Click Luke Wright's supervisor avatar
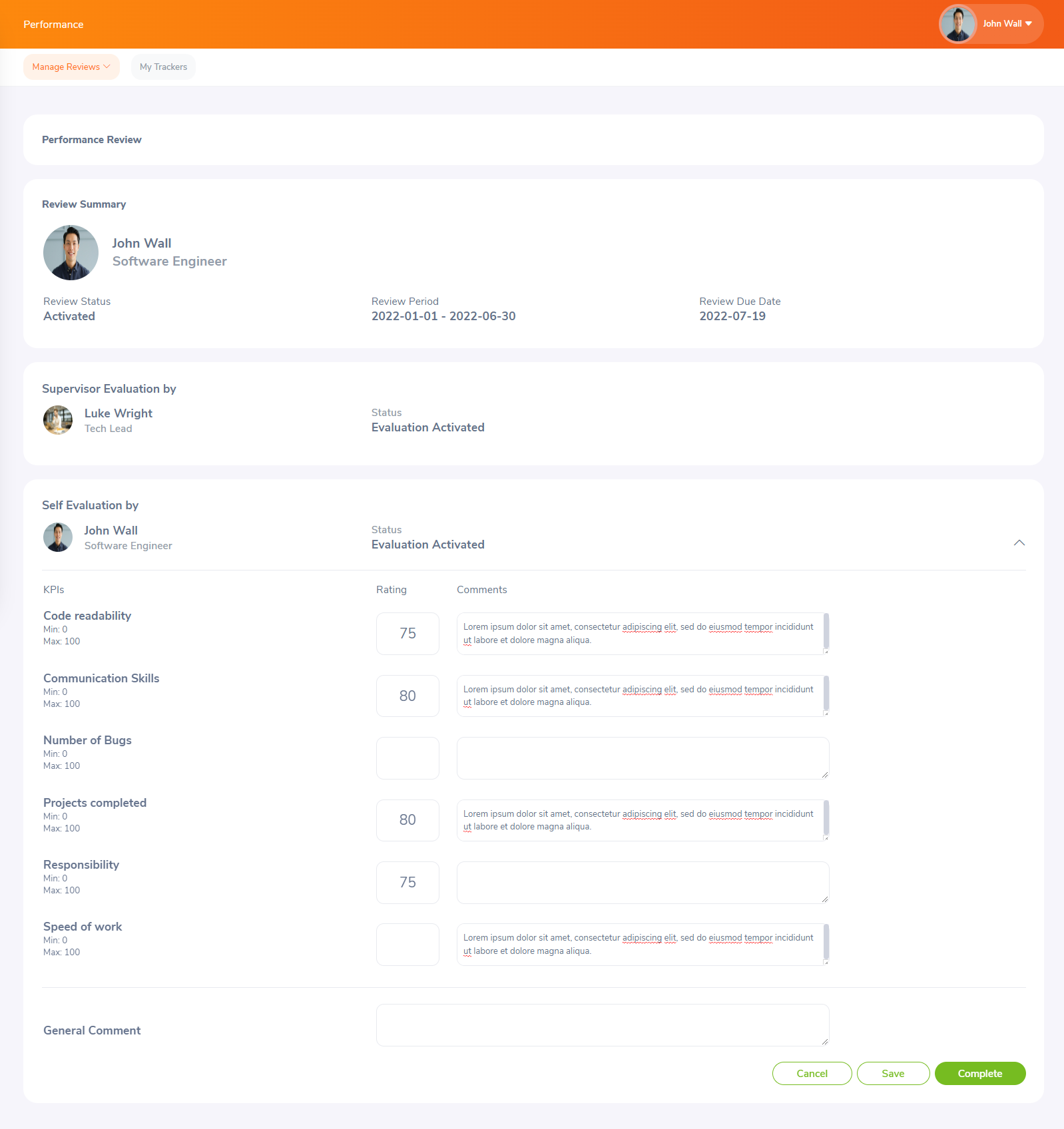The width and height of the screenshot is (1064, 1129). (58, 420)
